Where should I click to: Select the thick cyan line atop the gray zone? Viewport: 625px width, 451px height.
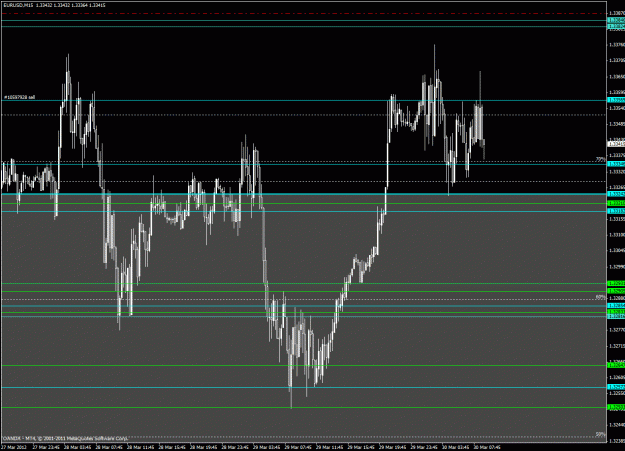click(303, 194)
